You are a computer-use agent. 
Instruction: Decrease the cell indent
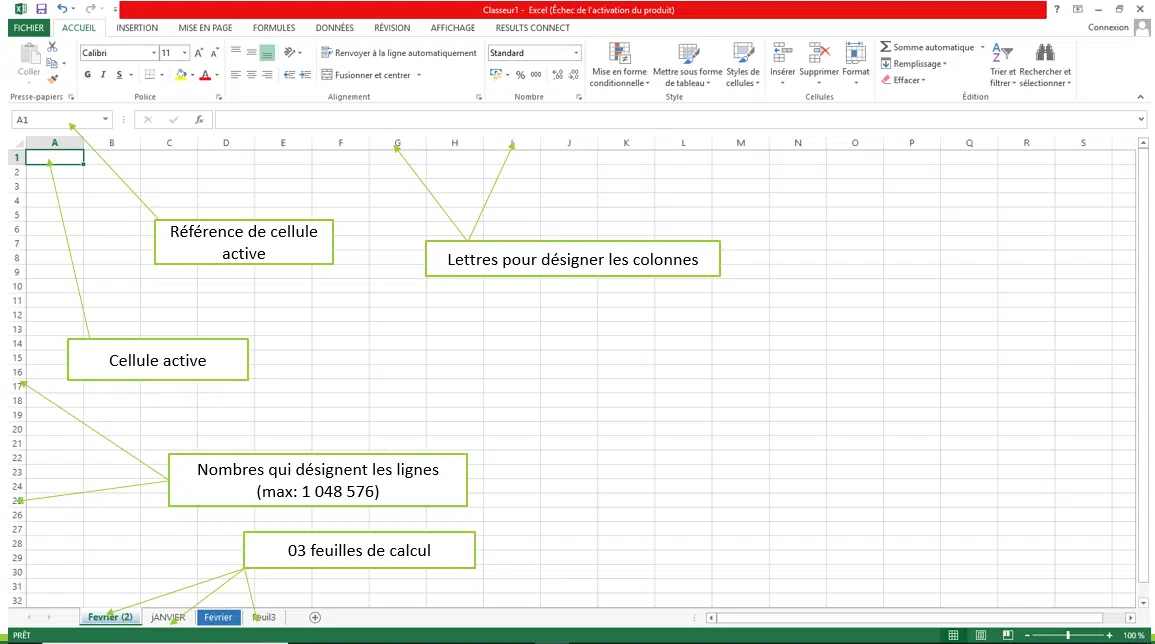[289, 74]
